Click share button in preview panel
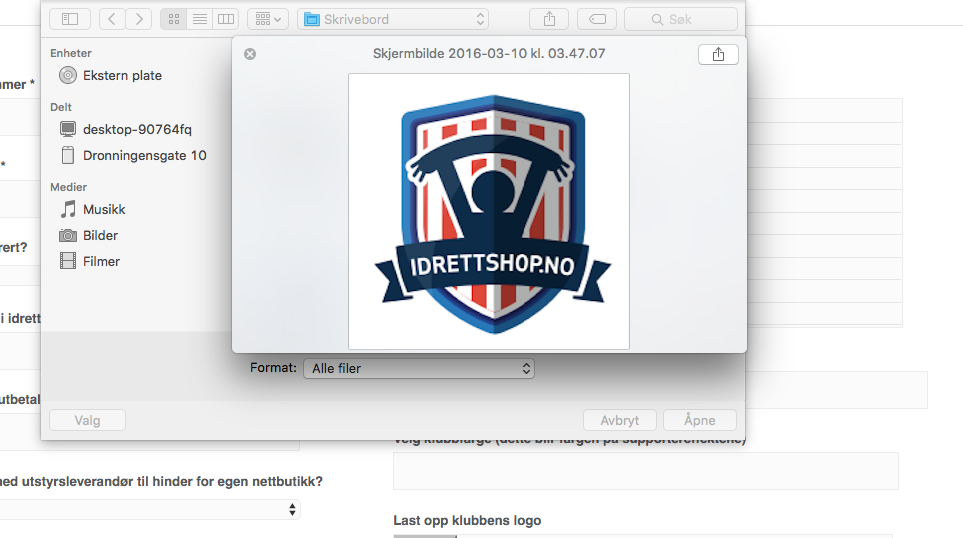This screenshot has width=963, height=538. tap(718, 55)
